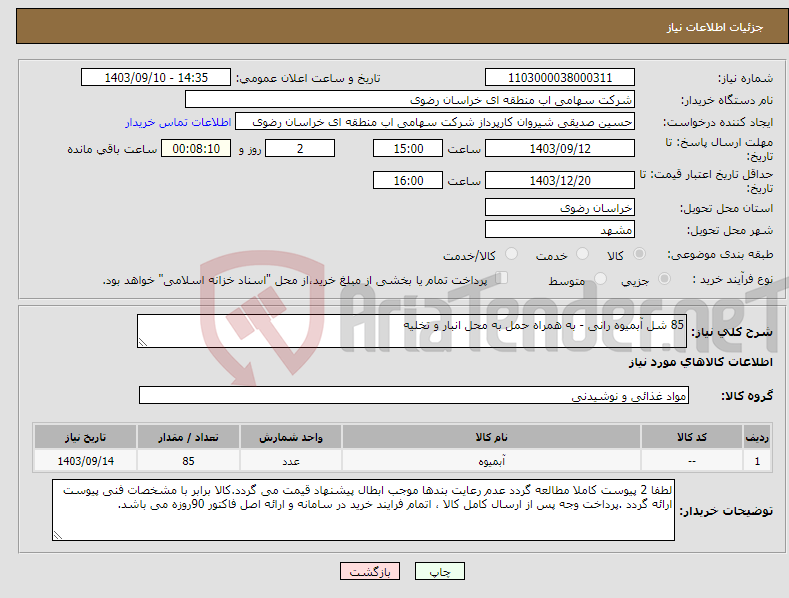Viewport: 789px width, 598px height.
Task: Select the کالا radio button
Action: tap(639, 254)
